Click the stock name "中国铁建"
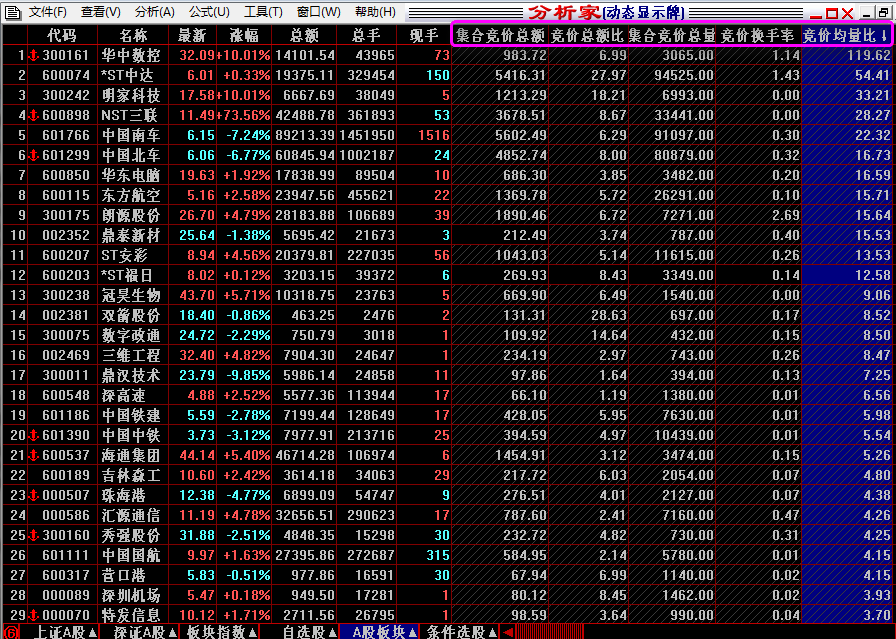The height and width of the screenshot is (639, 896). tap(131, 416)
